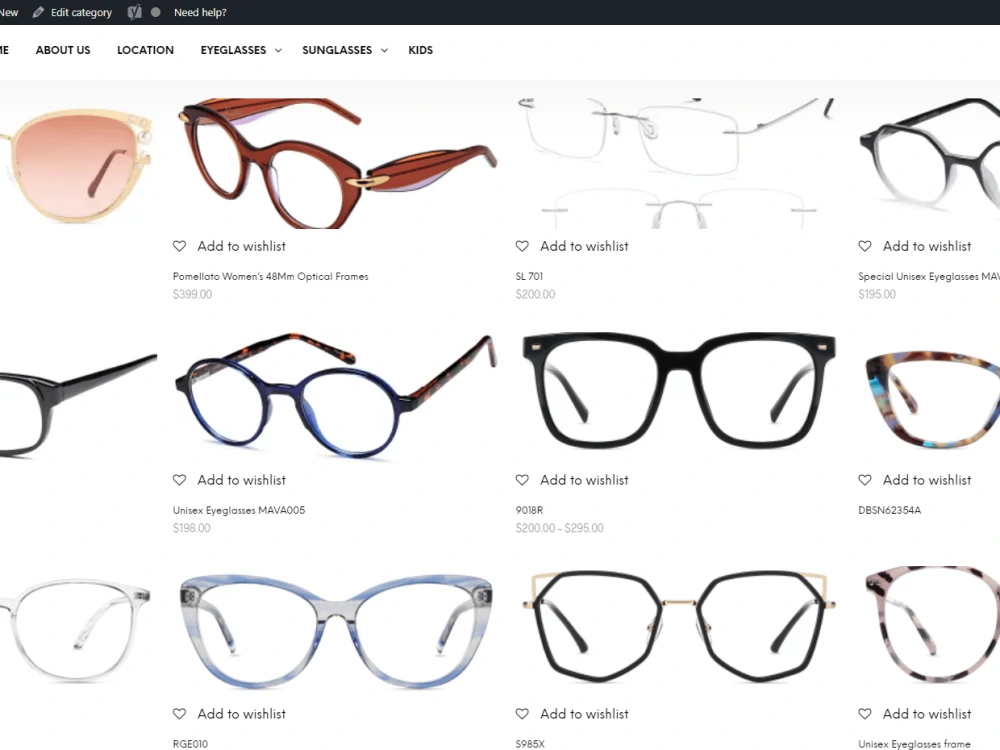The width and height of the screenshot is (1000, 750).
Task: Click the Need help? link
Action: (x=200, y=12)
